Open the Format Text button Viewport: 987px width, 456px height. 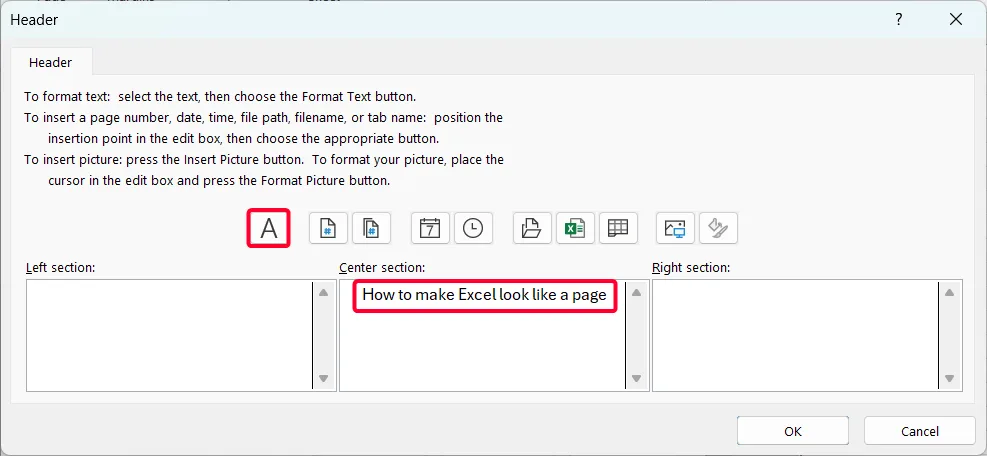(269, 228)
